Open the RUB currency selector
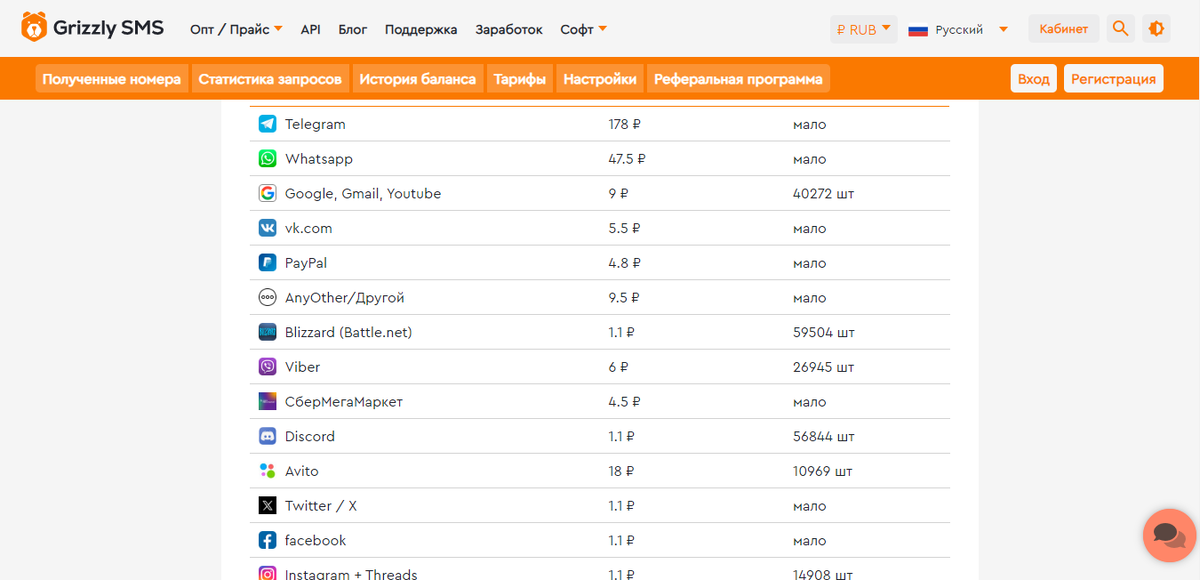This screenshot has width=1200, height=580. [x=863, y=29]
